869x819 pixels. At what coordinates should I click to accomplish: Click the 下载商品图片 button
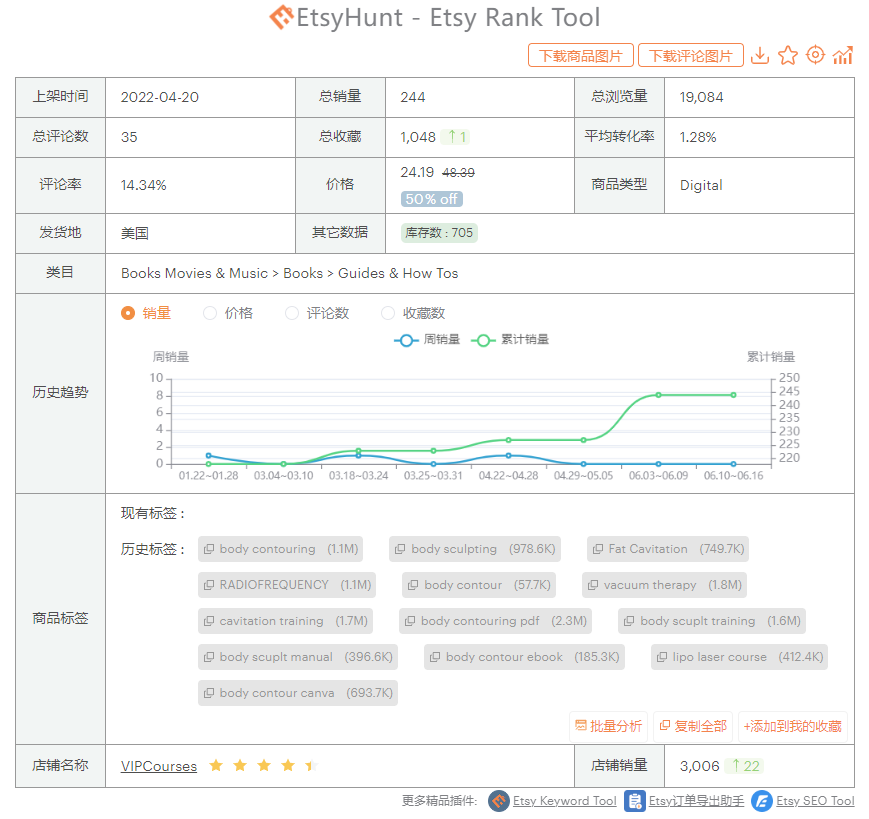pyautogui.click(x=580, y=56)
